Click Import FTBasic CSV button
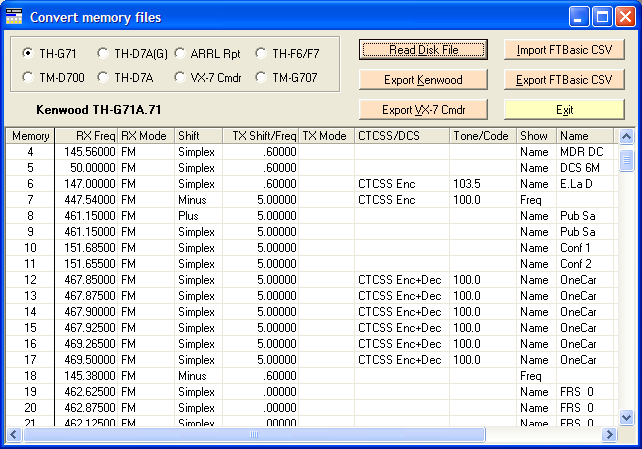 (564, 50)
